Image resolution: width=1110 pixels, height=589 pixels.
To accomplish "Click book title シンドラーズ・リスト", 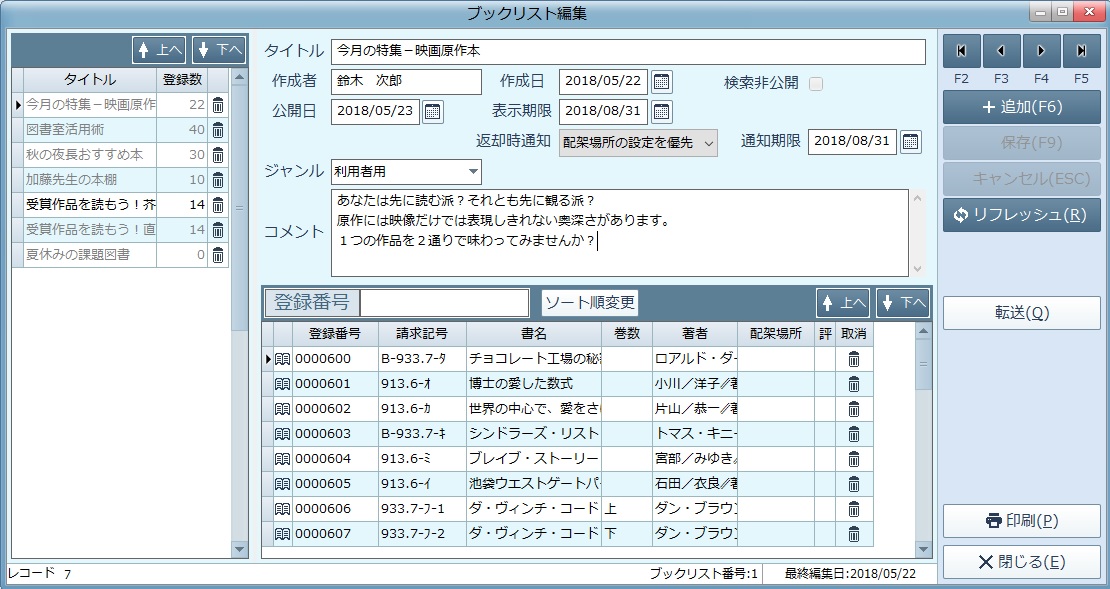I will (534, 434).
